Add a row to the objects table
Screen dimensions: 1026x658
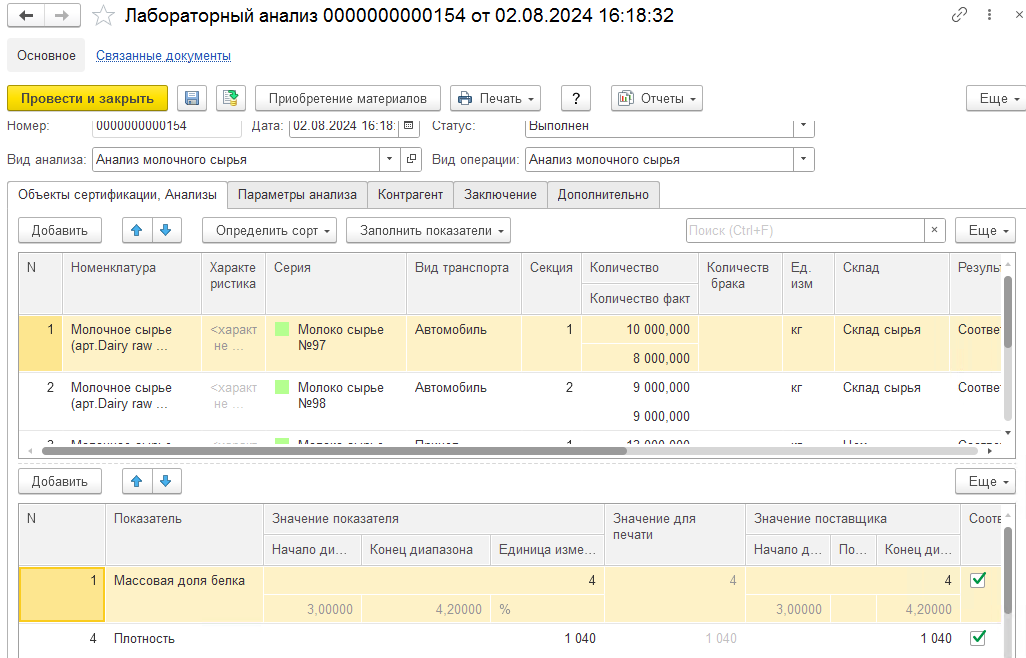click(60, 230)
